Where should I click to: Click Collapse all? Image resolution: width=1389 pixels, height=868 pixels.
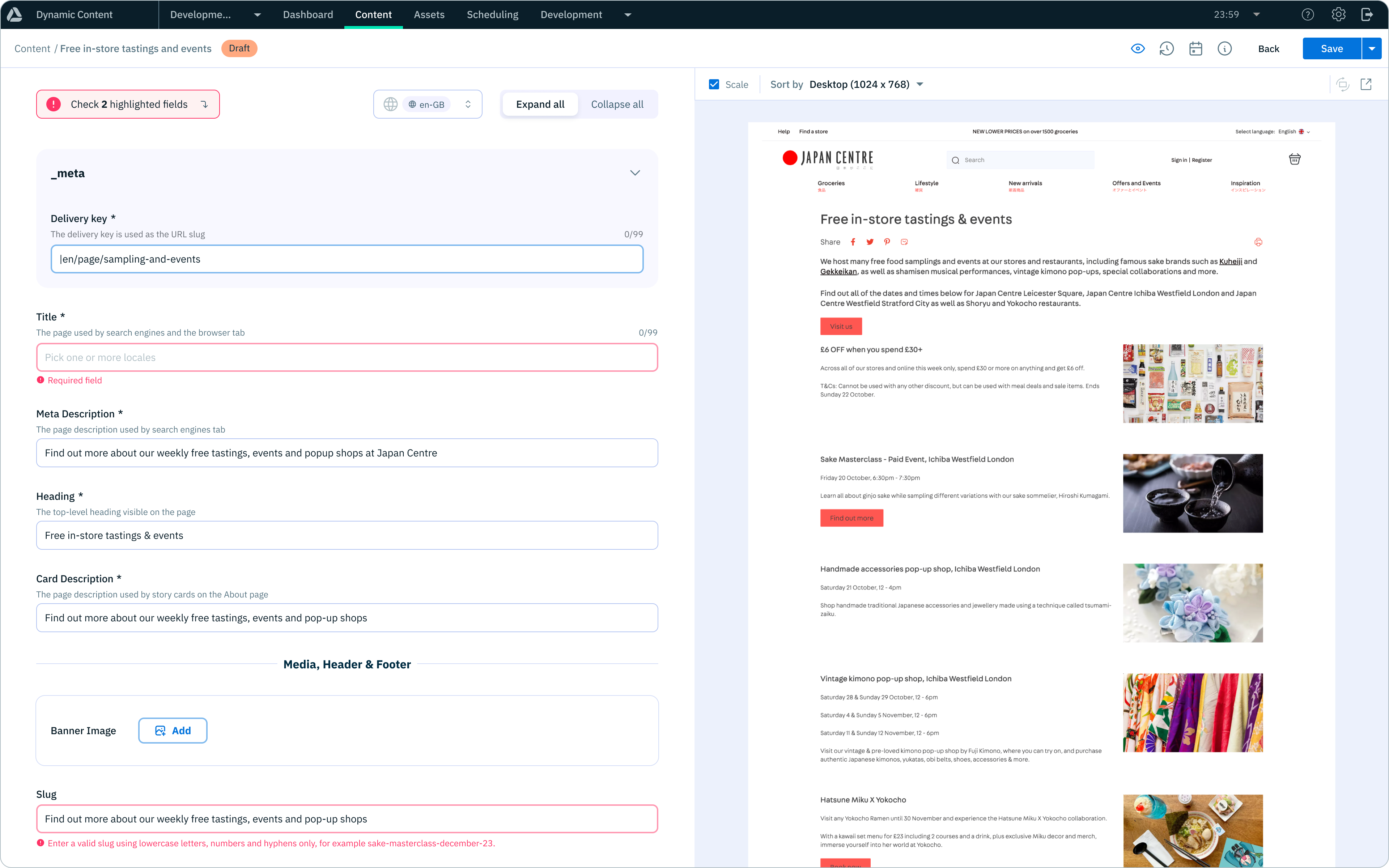[x=617, y=104]
